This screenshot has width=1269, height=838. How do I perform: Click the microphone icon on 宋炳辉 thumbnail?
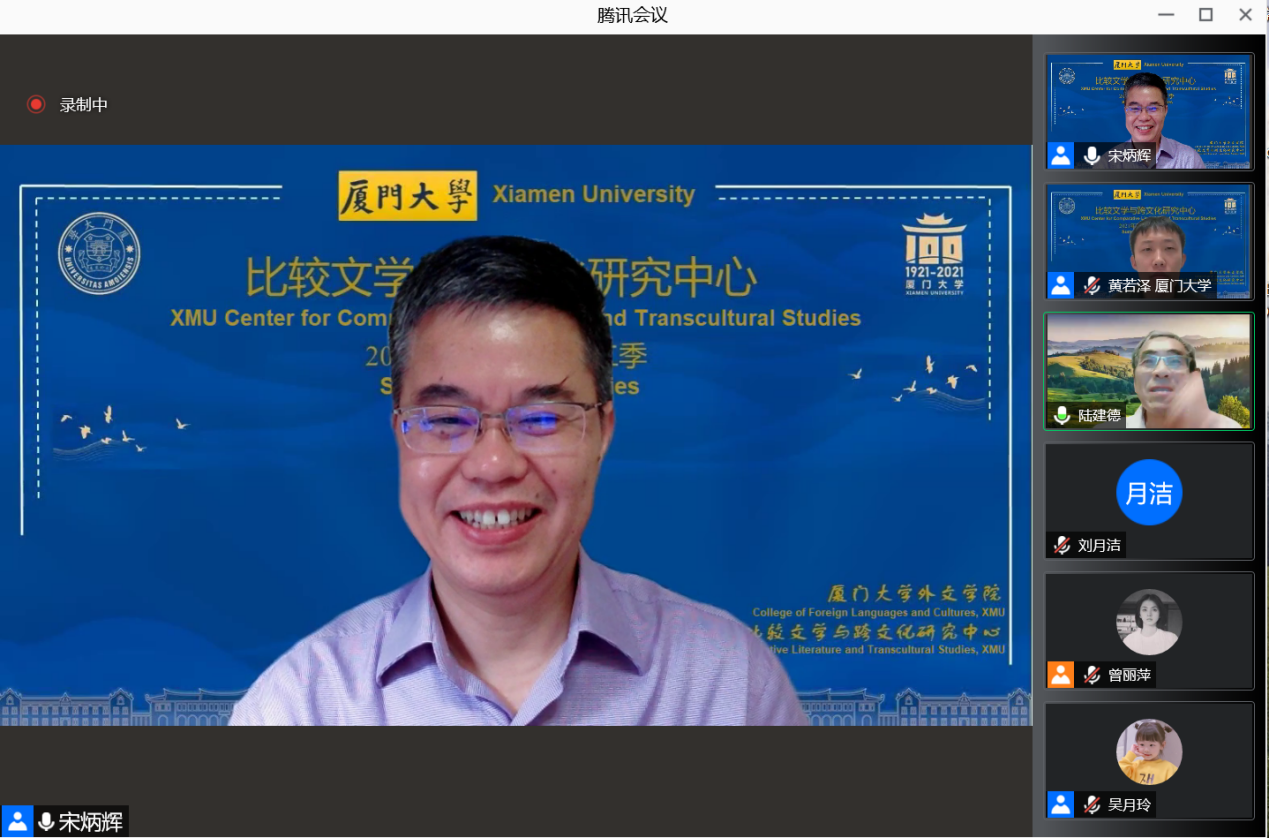(x=1091, y=156)
